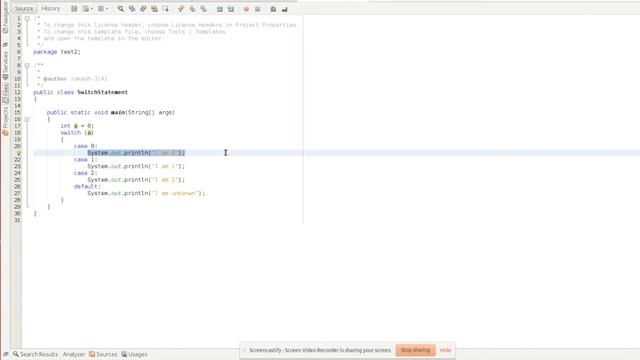Click the 'int a = 0;' line

click(x=77, y=126)
